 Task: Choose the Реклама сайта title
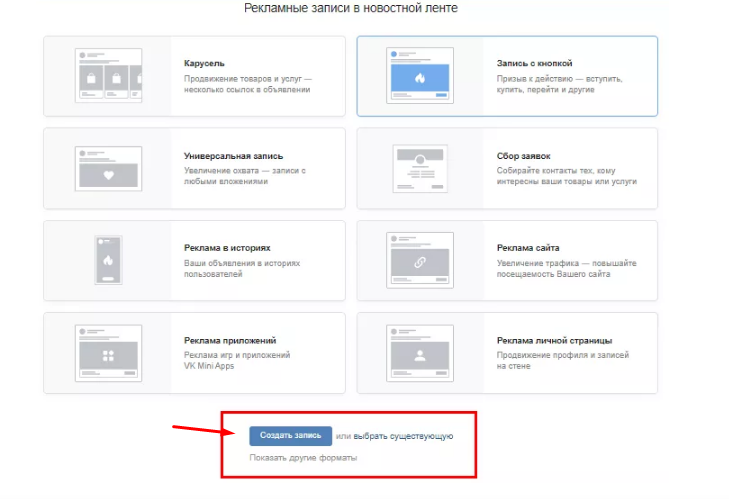(528, 248)
